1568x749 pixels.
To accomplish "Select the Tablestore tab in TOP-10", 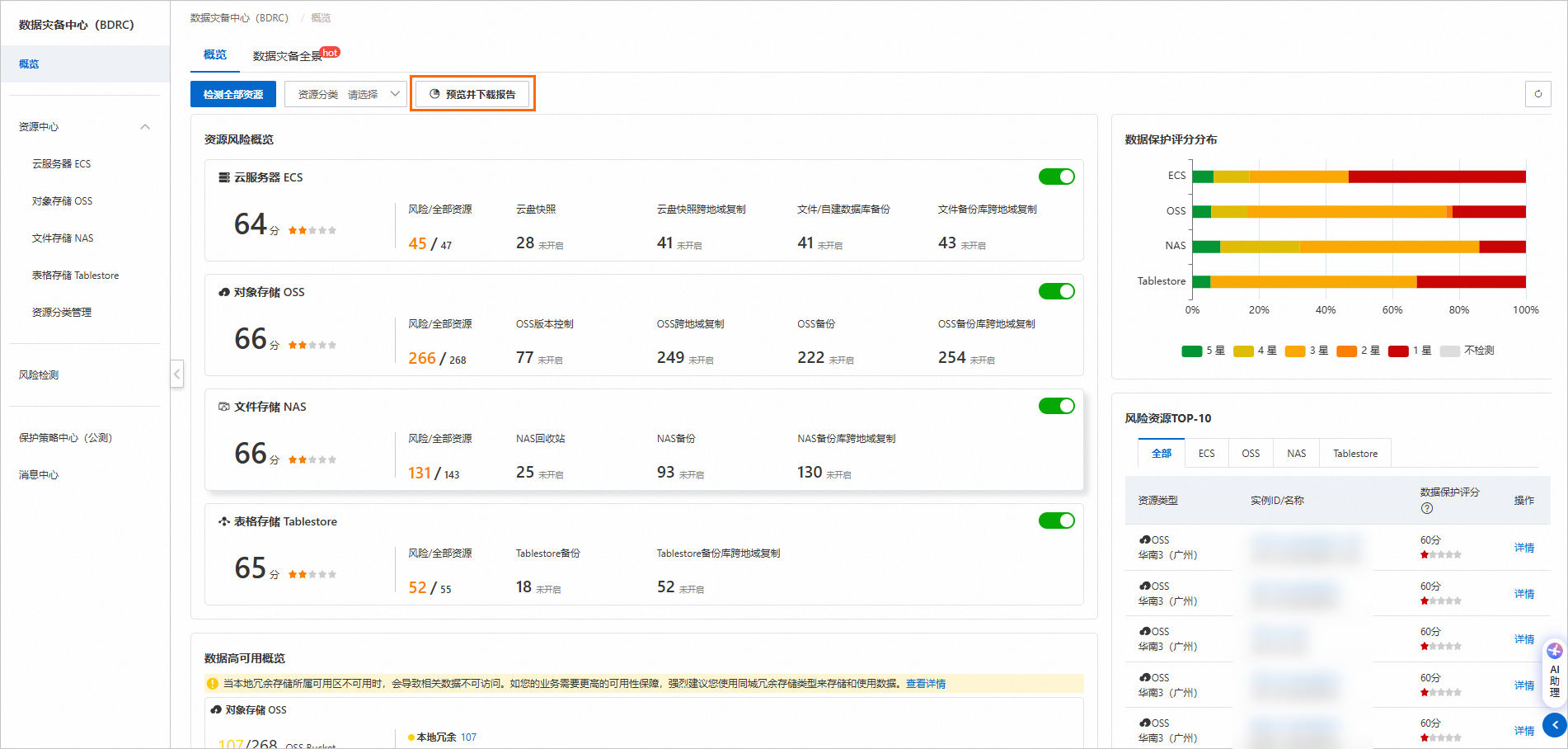I will click(x=1355, y=454).
